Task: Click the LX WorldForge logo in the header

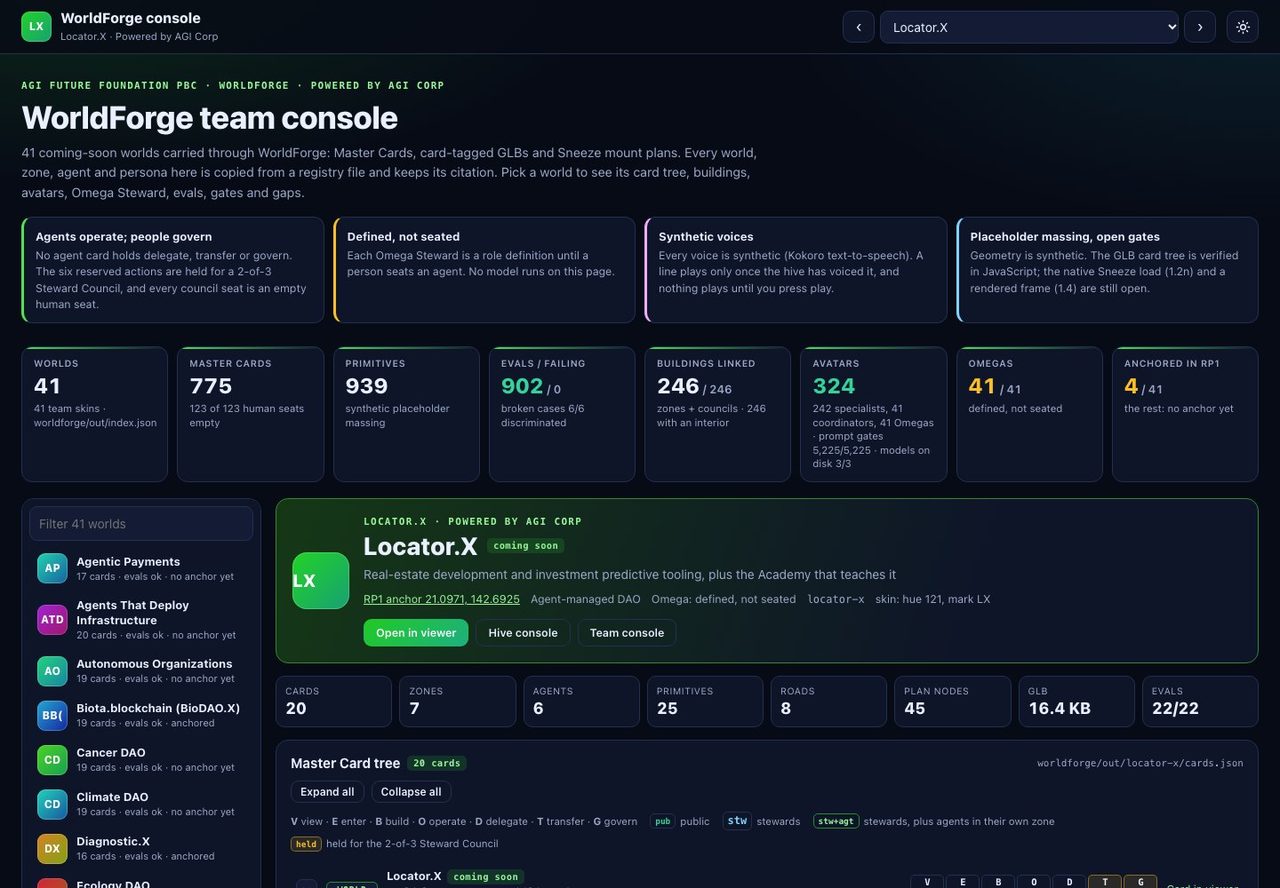Action: [36, 27]
